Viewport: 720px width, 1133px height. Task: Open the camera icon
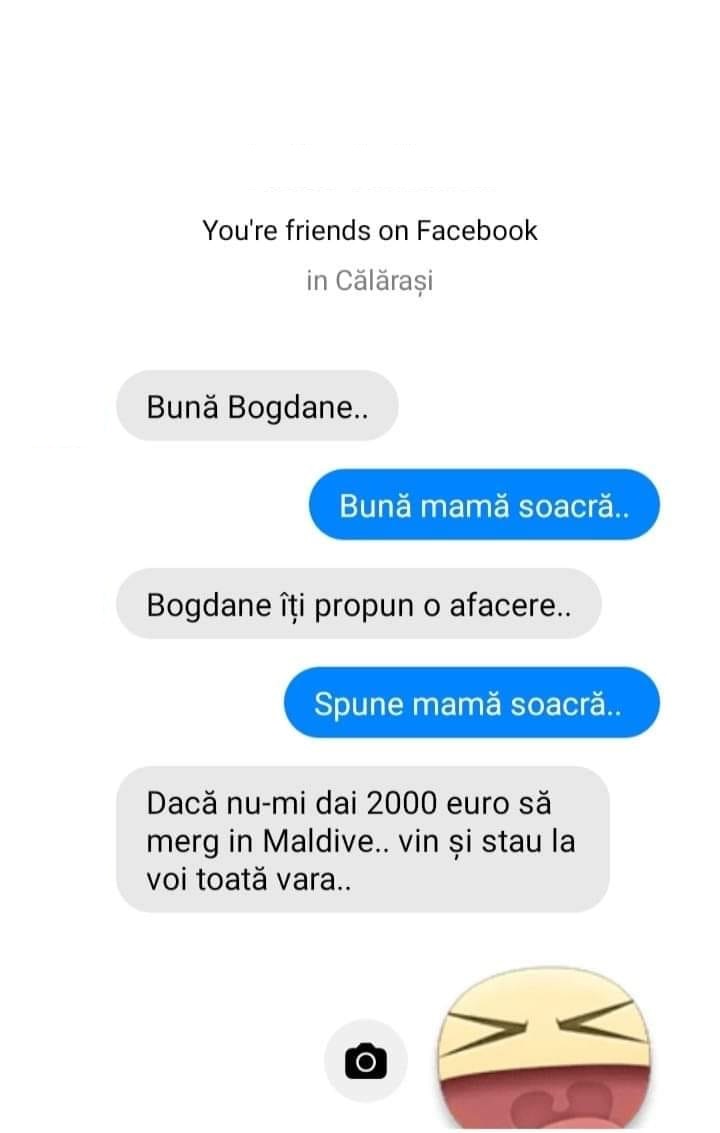point(366,1061)
